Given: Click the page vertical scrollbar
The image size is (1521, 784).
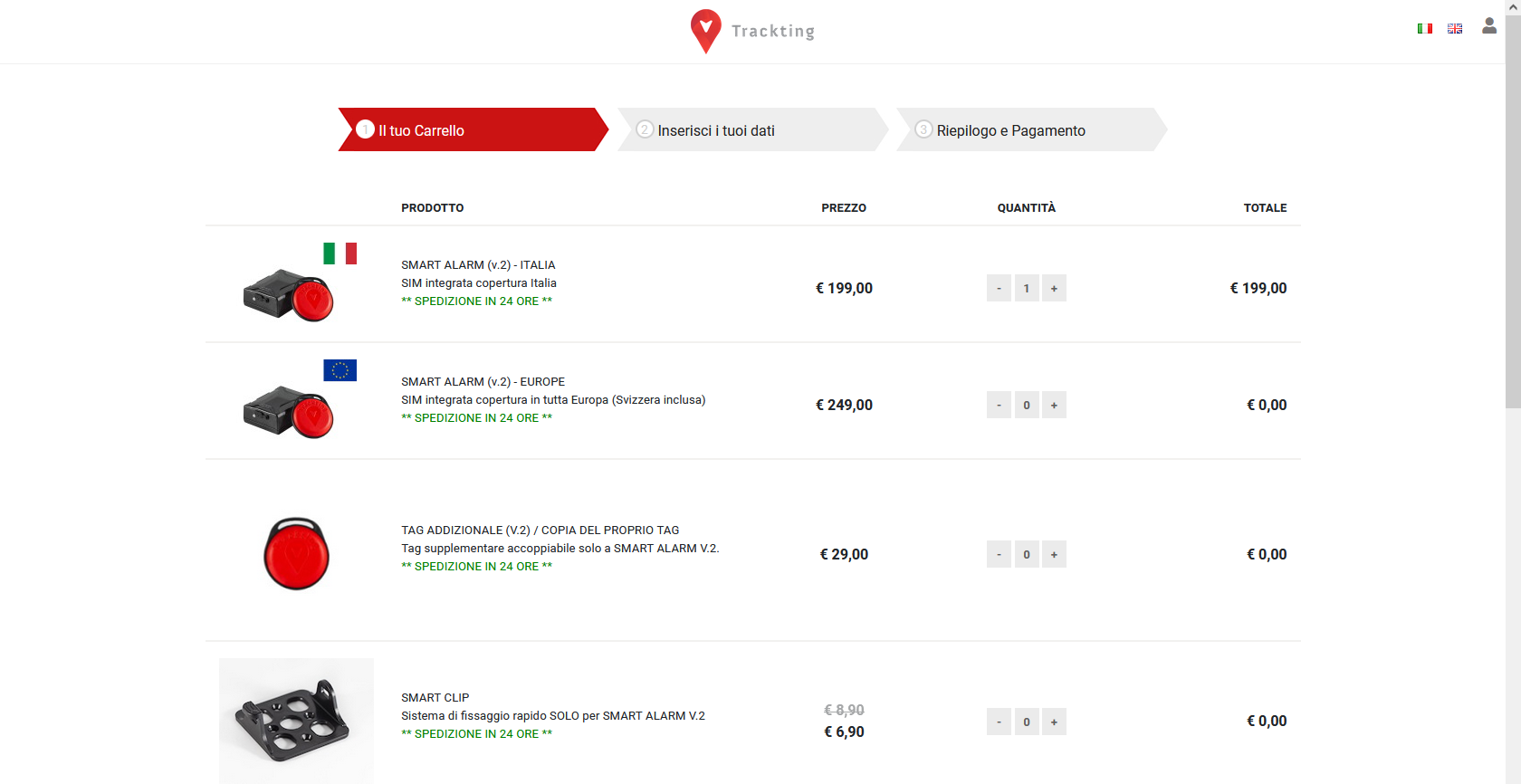Looking at the screenshot, I should click(1513, 211).
